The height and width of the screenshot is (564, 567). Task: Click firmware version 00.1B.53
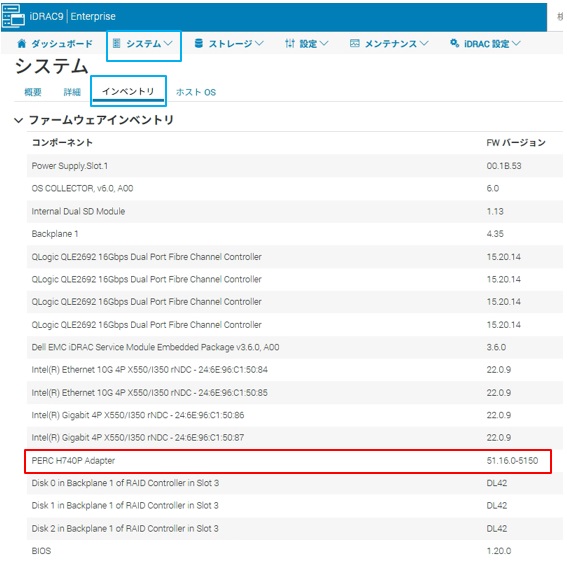pos(504,166)
